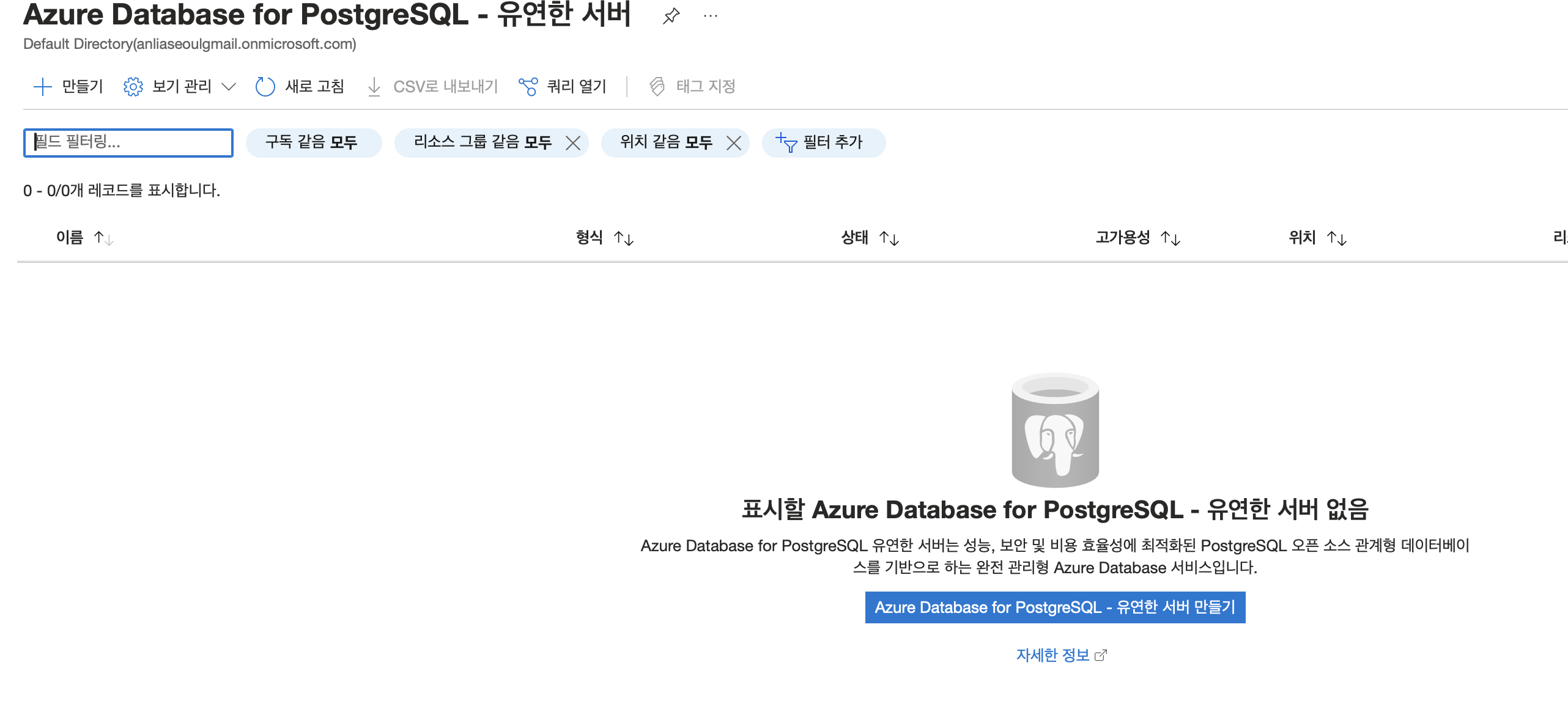The image size is (1568, 704).
Task: Click the pin icon next to title
Action: [x=671, y=16]
